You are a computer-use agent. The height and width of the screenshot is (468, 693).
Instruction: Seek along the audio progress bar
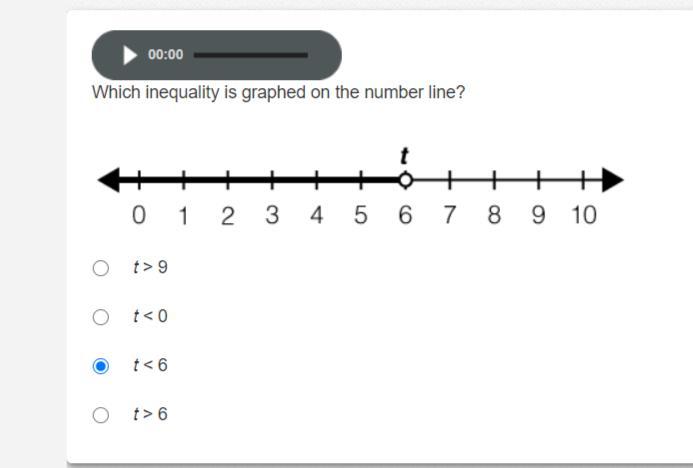point(251,55)
